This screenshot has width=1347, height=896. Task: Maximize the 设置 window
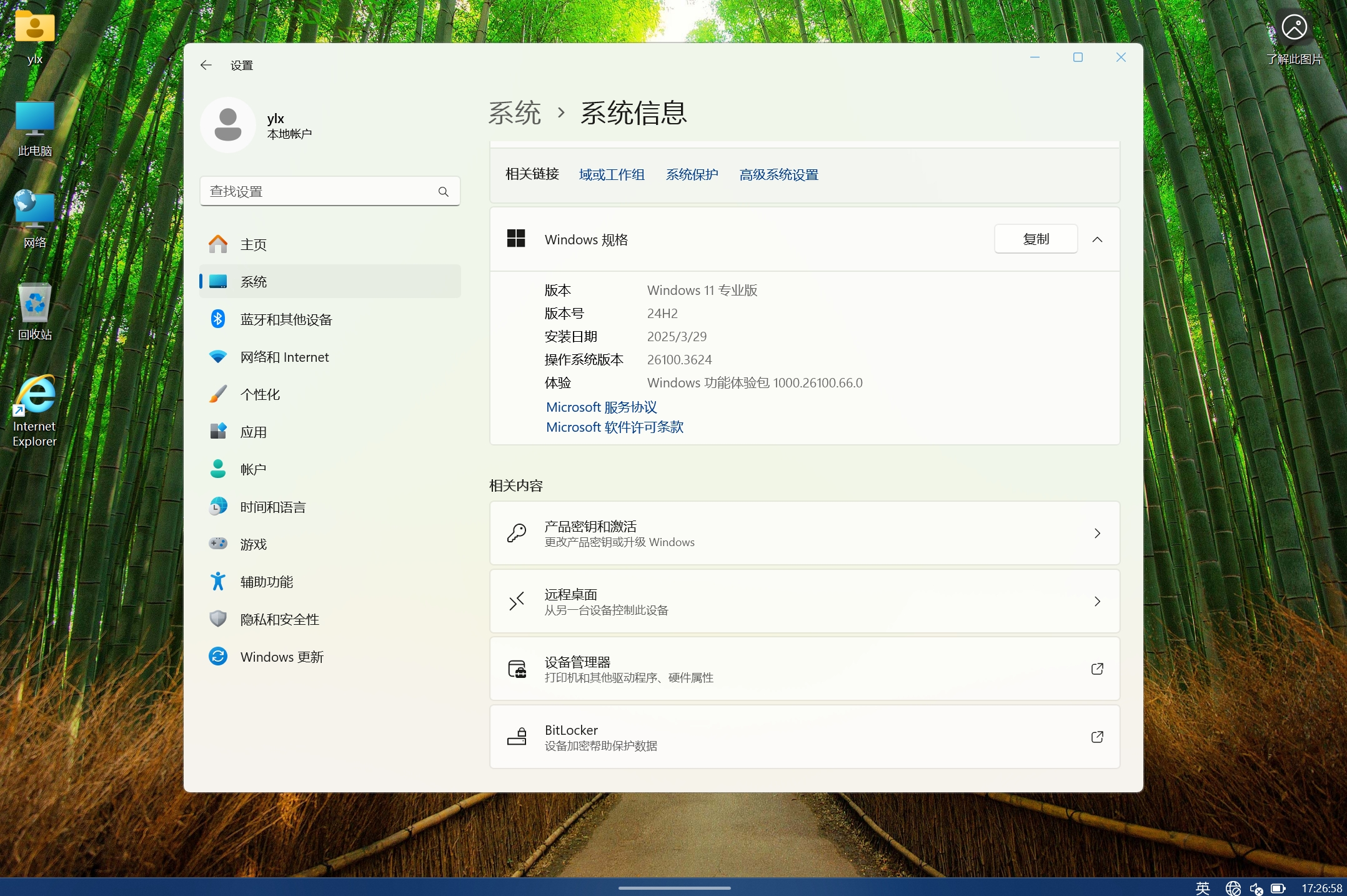click(x=1078, y=57)
